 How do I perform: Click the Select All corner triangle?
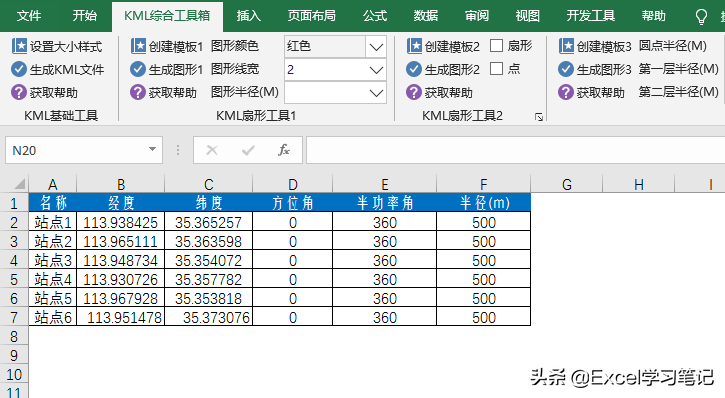pyautogui.click(x=18, y=184)
